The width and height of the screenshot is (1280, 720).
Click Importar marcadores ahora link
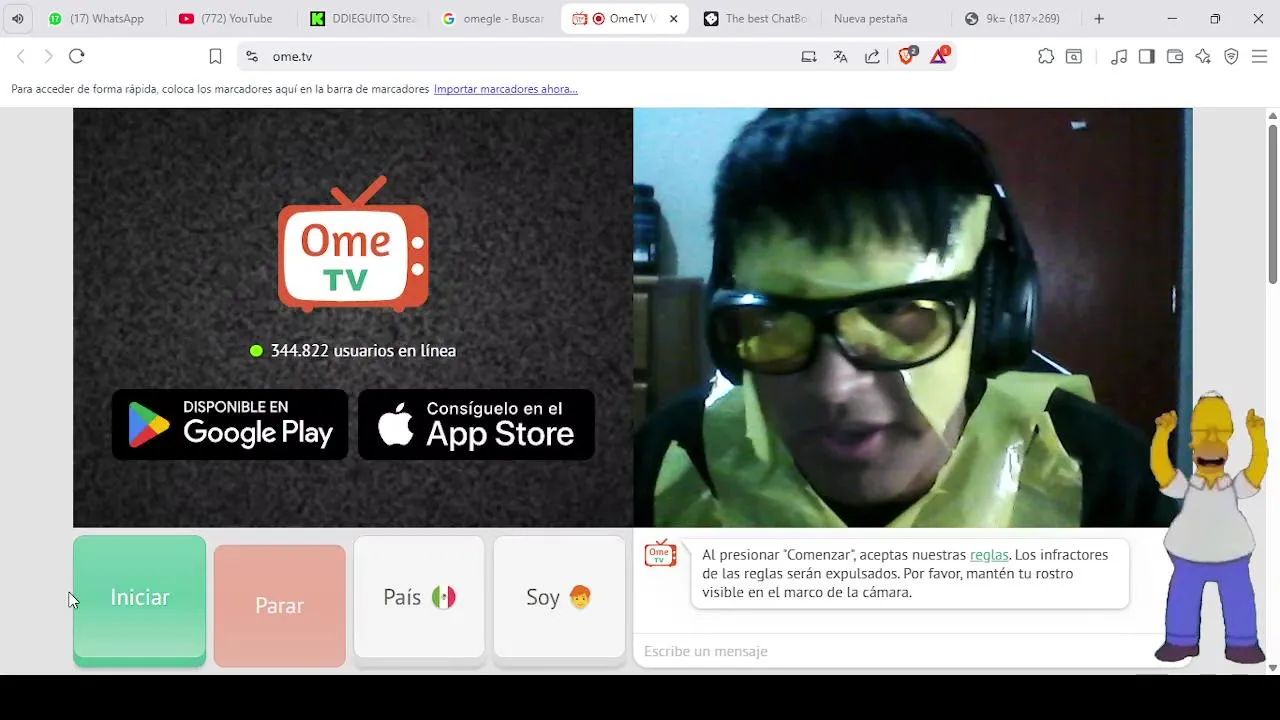pyautogui.click(x=505, y=89)
